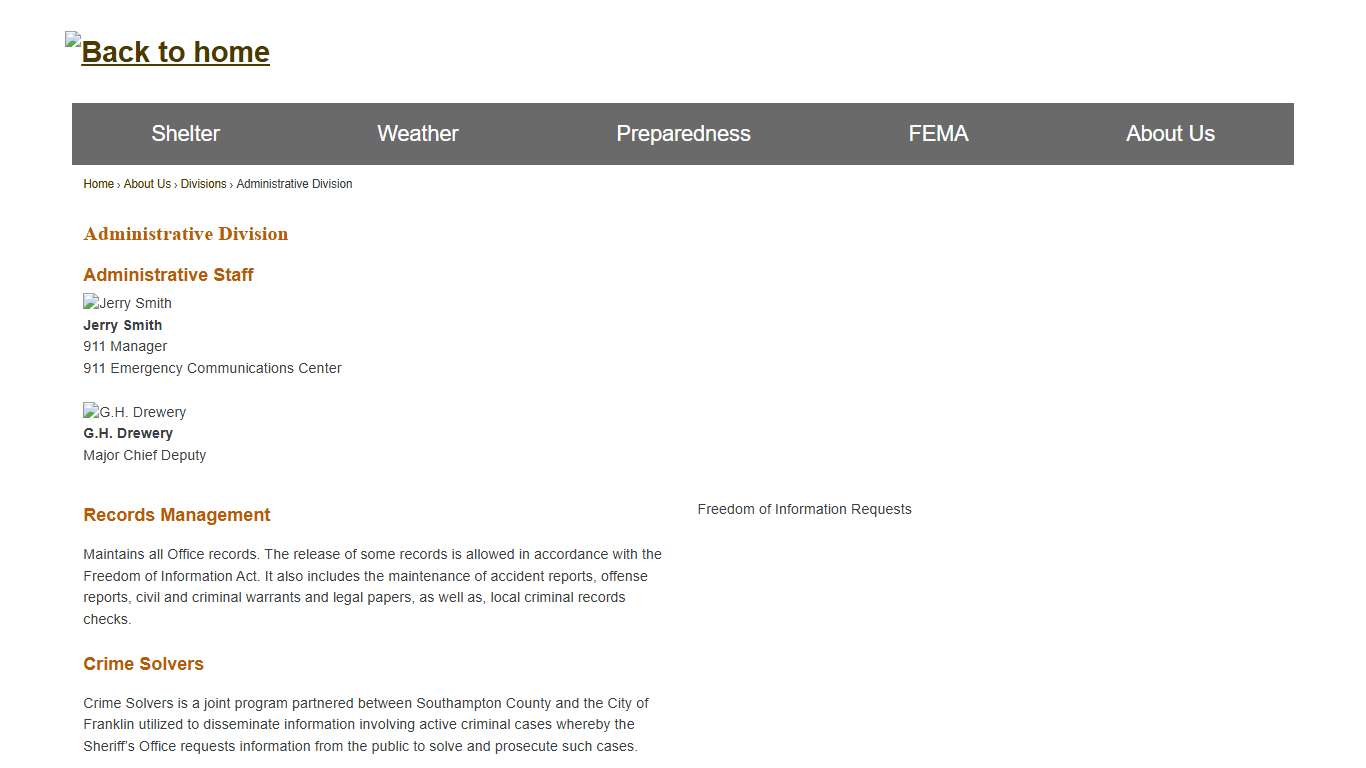This screenshot has width=1366, height=768.
Task: Open About Us in the main navigation bar
Action: click(1170, 134)
